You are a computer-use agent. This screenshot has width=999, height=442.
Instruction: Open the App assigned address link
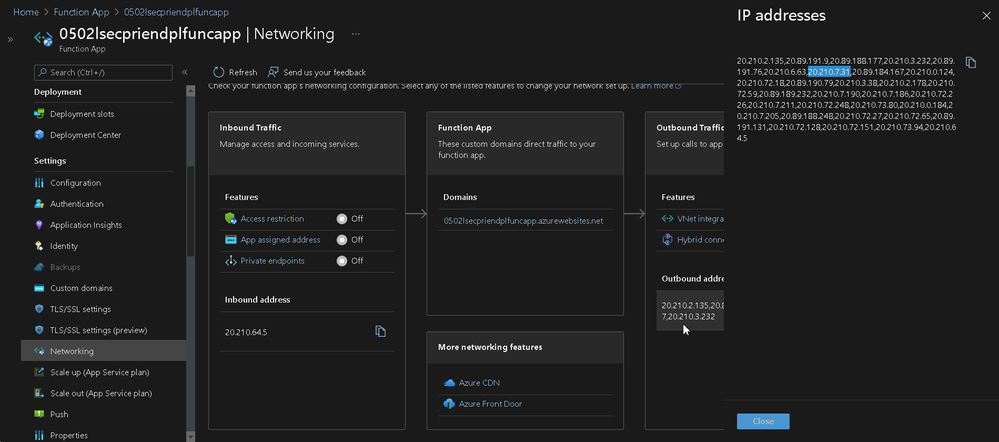pos(280,239)
